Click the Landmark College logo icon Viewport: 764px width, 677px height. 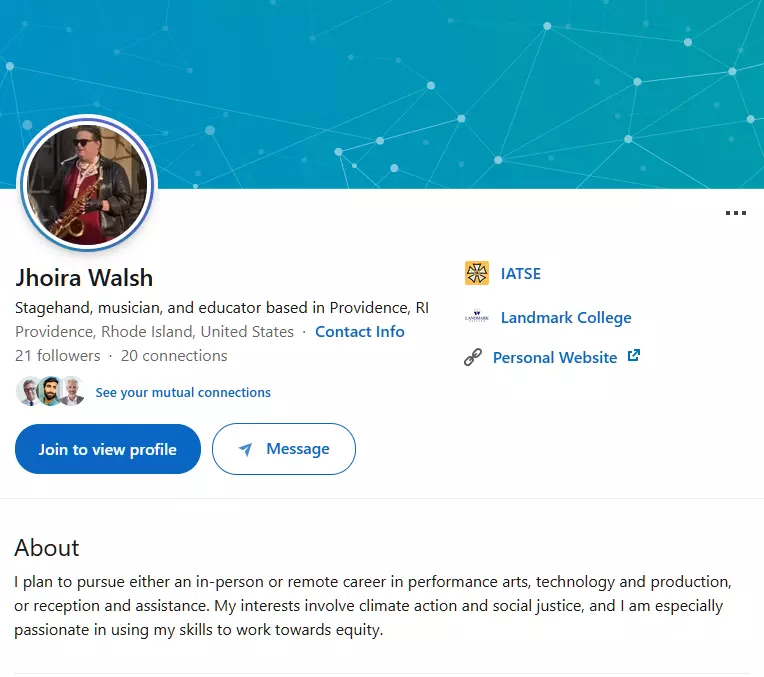coord(477,318)
